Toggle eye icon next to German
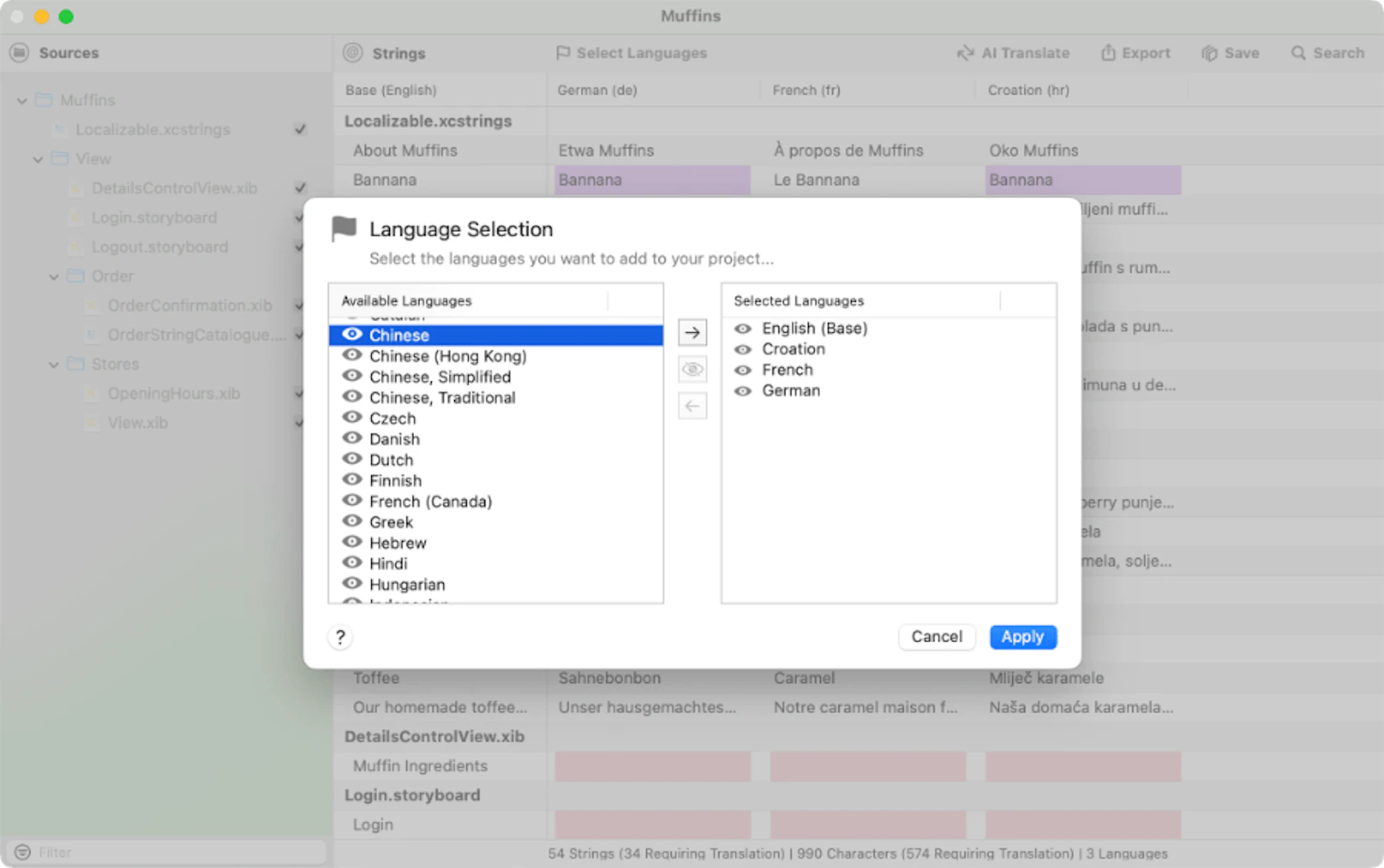 (x=743, y=391)
